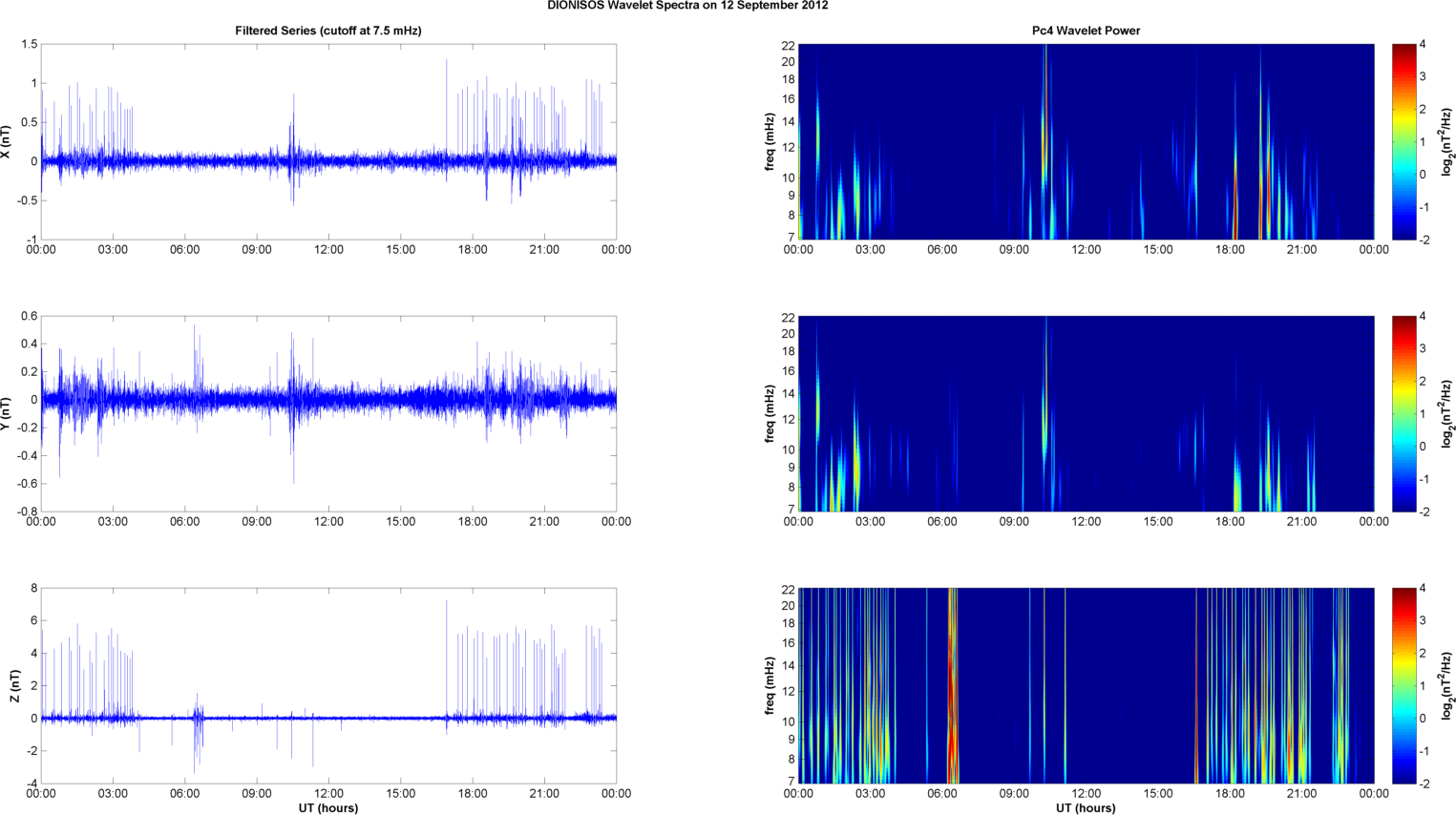Click the 1.5 tick on the X (nT) axis
The image size is (1456, 815).
[29, 45]
